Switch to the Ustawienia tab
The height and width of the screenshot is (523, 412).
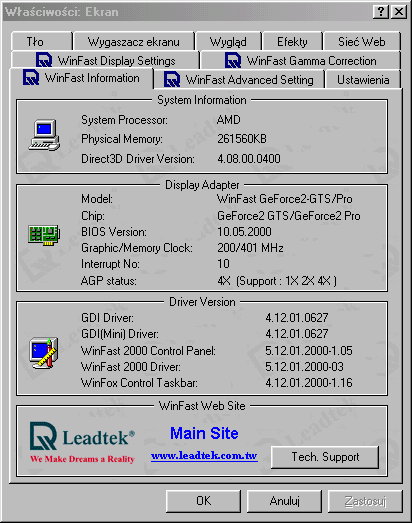(363, 79)
